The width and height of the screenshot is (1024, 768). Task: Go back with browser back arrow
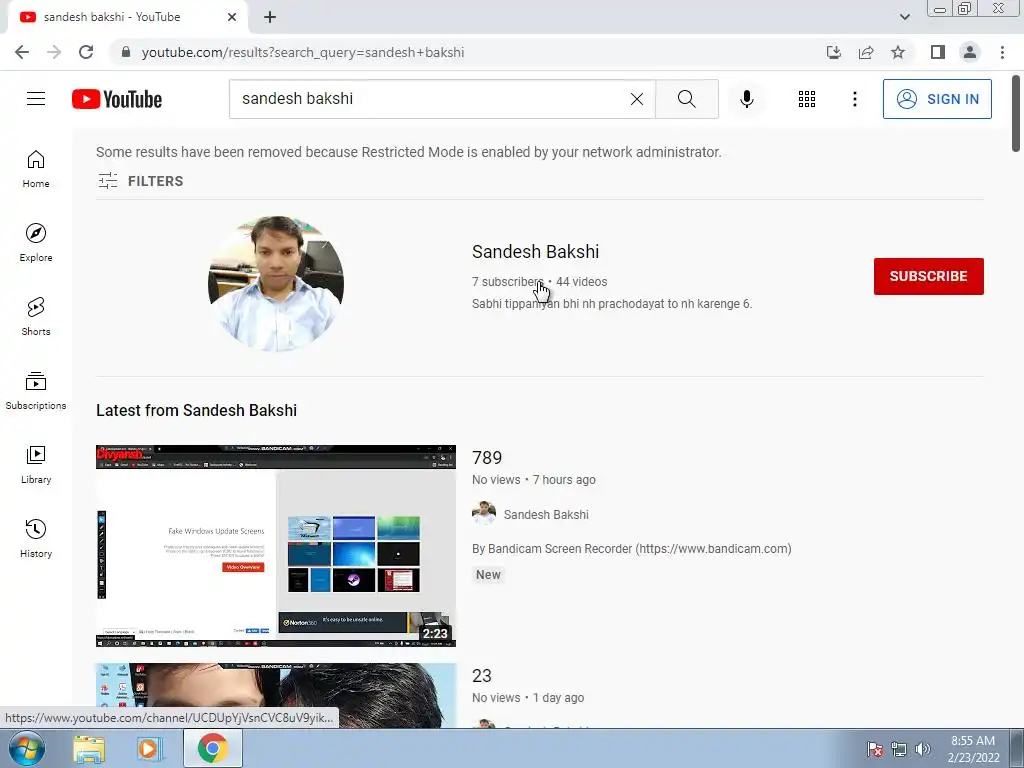(22, 52)
